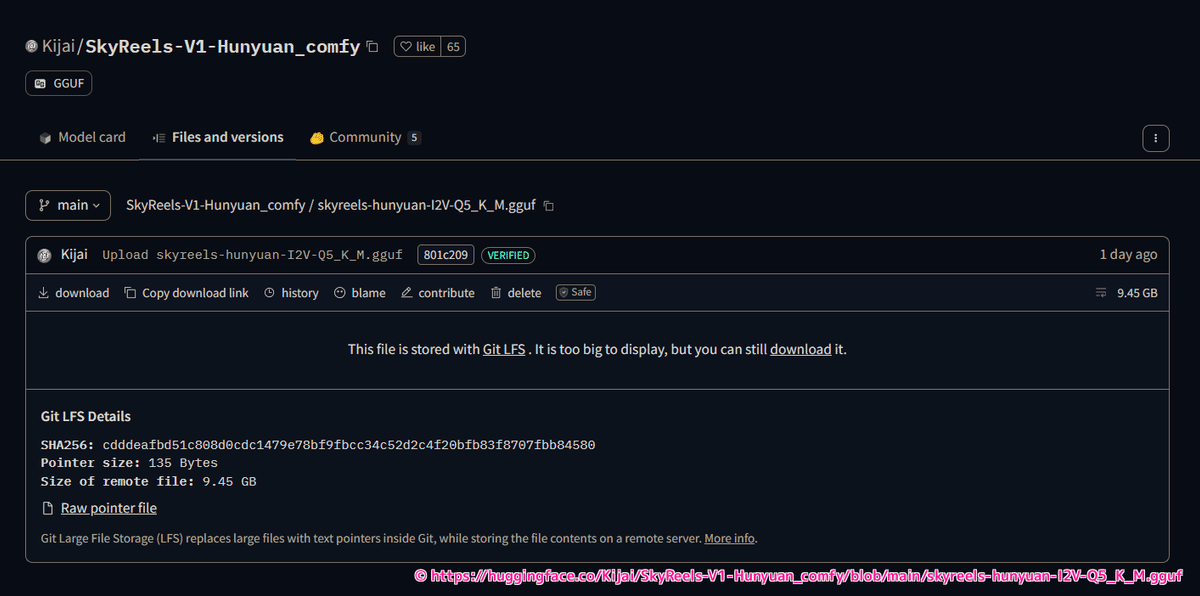Open the Community tab
The height and width of the screenshot is (596, 1200).
pyautogui.click(x=365, y=137)
